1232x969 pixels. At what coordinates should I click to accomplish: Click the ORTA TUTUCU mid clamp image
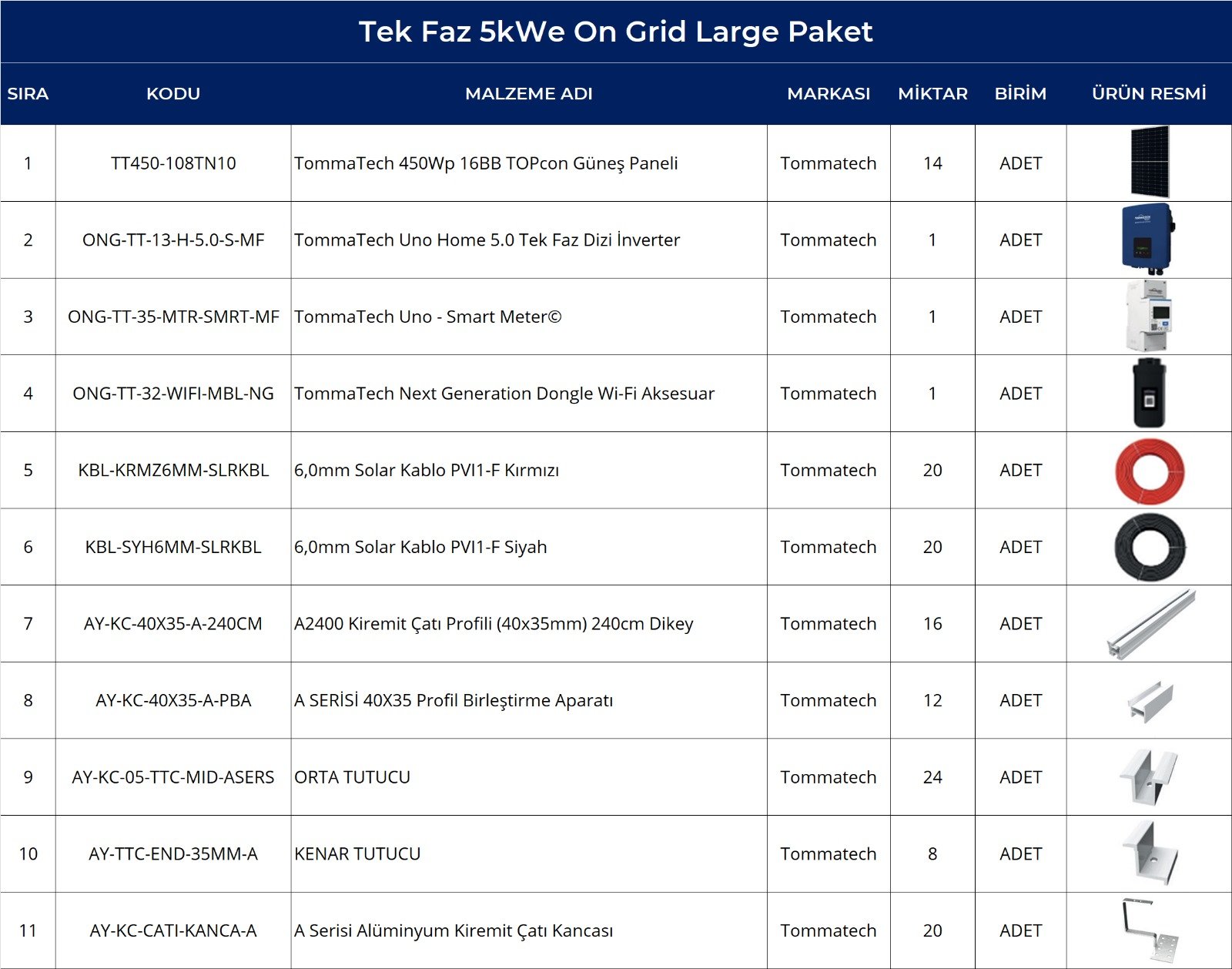tap(1149, 776)
